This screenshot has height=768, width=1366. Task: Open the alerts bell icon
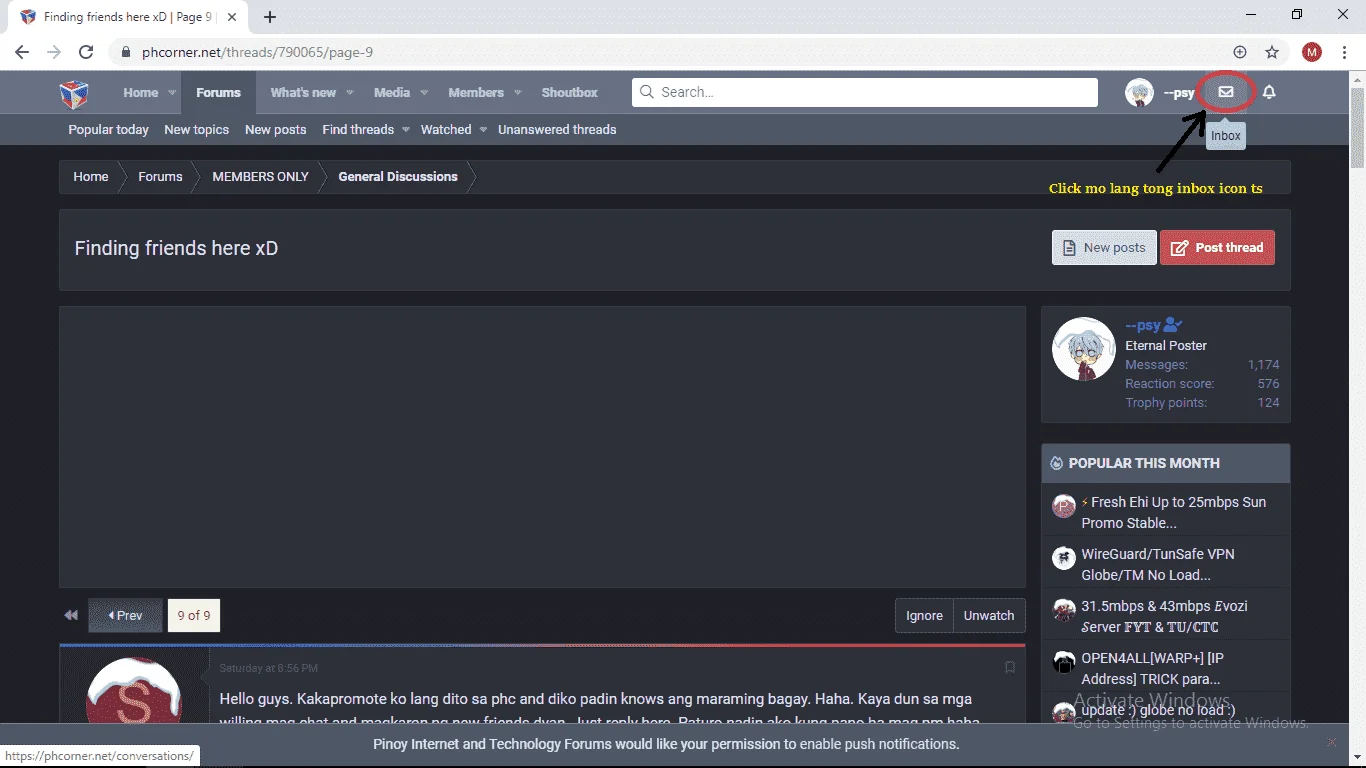coord(1269,92)
